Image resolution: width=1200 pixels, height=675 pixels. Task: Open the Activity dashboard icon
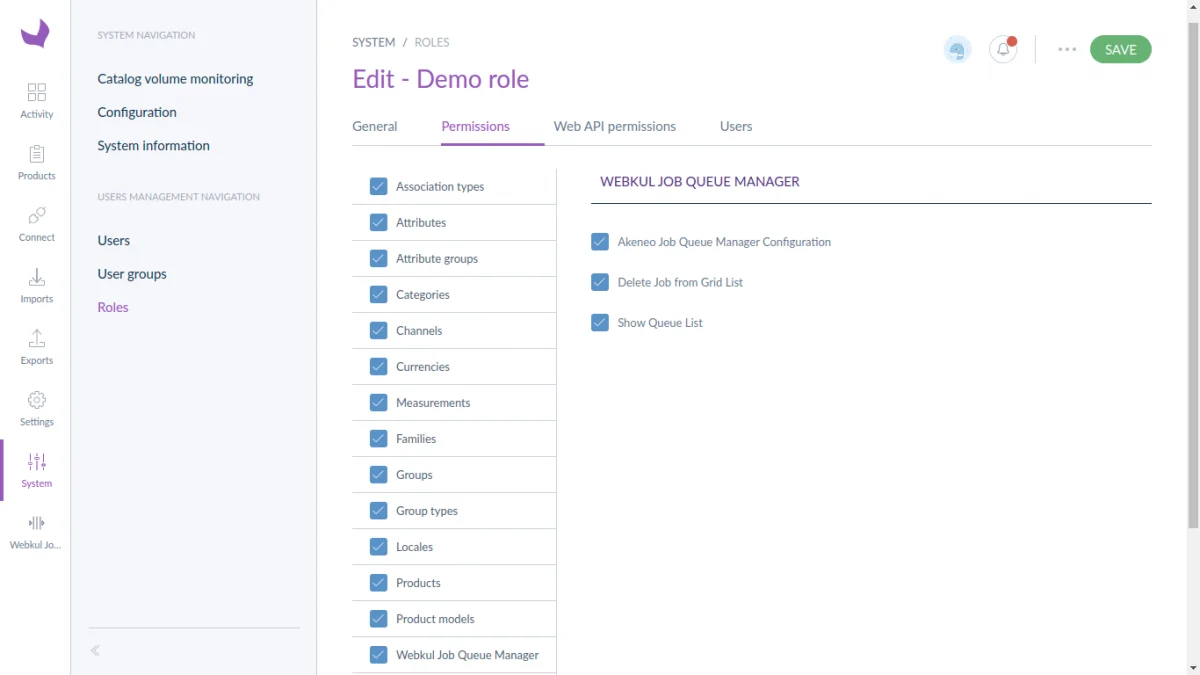click(x=37, y=93)
